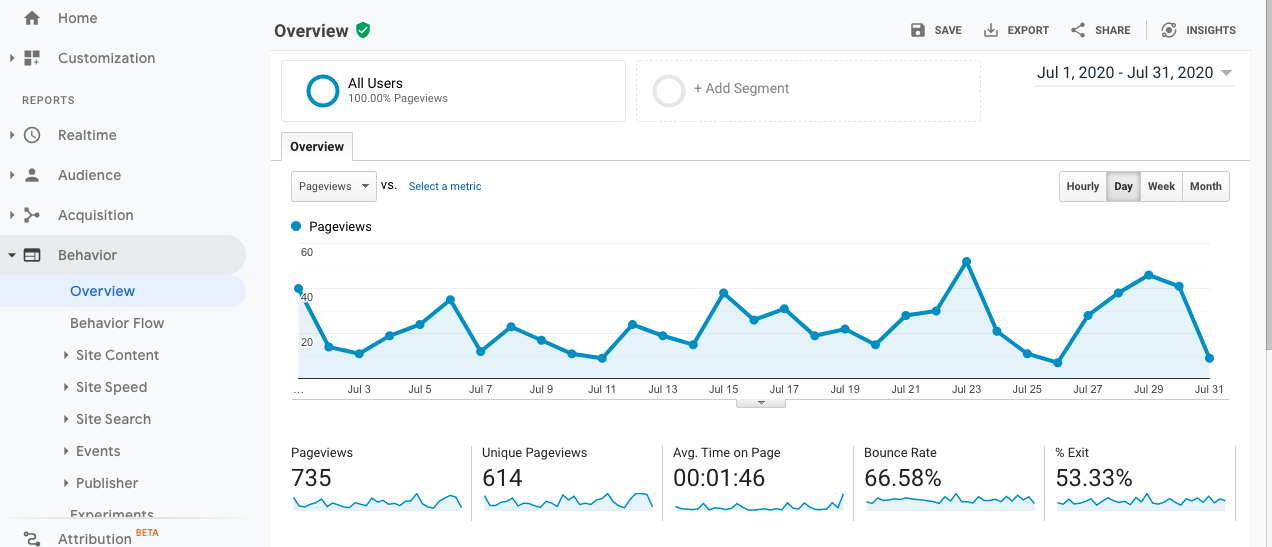This screenshot has height=547, width=1272.
Task: Expand Events submenu
Action: pyautogui.click(x=66, y=451)
